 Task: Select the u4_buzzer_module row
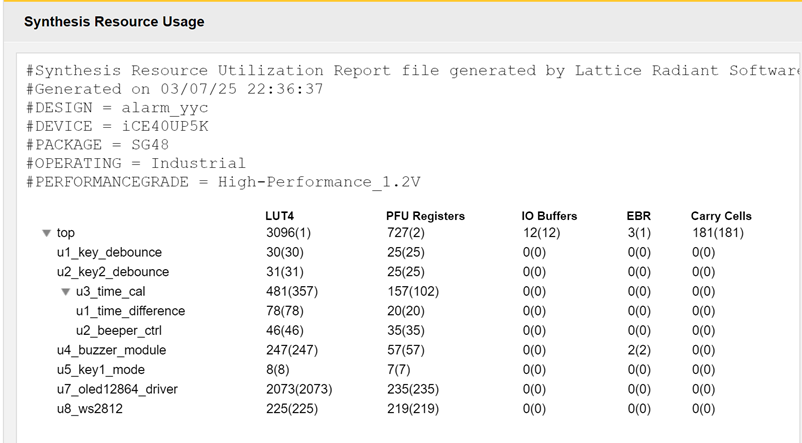(112, 350)
